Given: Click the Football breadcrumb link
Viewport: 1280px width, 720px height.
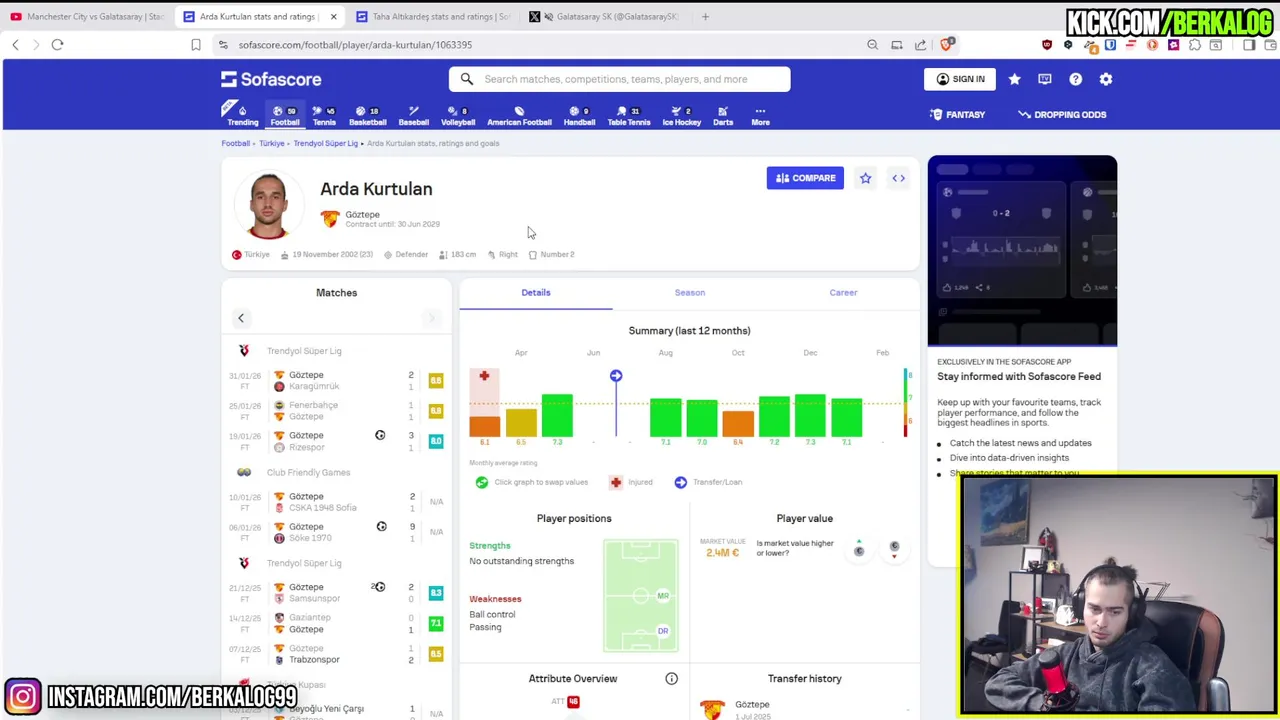Looking at the screenshot, I should [x=235, y=143].
